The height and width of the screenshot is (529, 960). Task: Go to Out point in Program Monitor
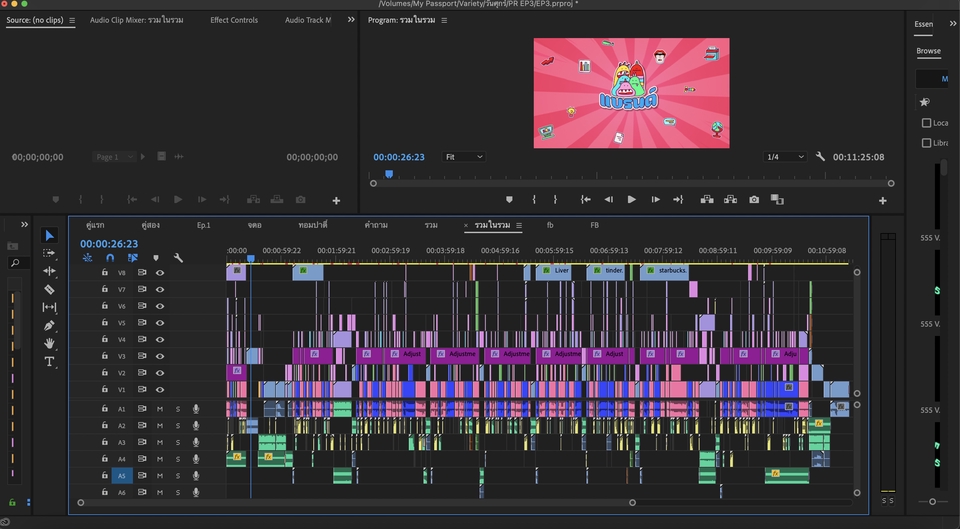[x=678, y=200]
